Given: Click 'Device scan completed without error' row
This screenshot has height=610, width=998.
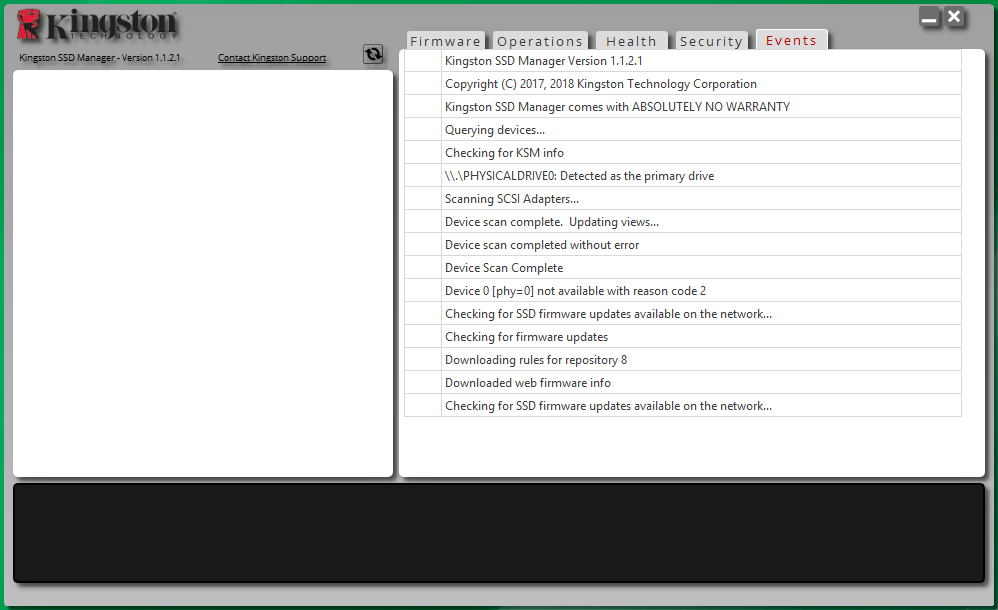Looking at the screenshot, I should point(682,244).
